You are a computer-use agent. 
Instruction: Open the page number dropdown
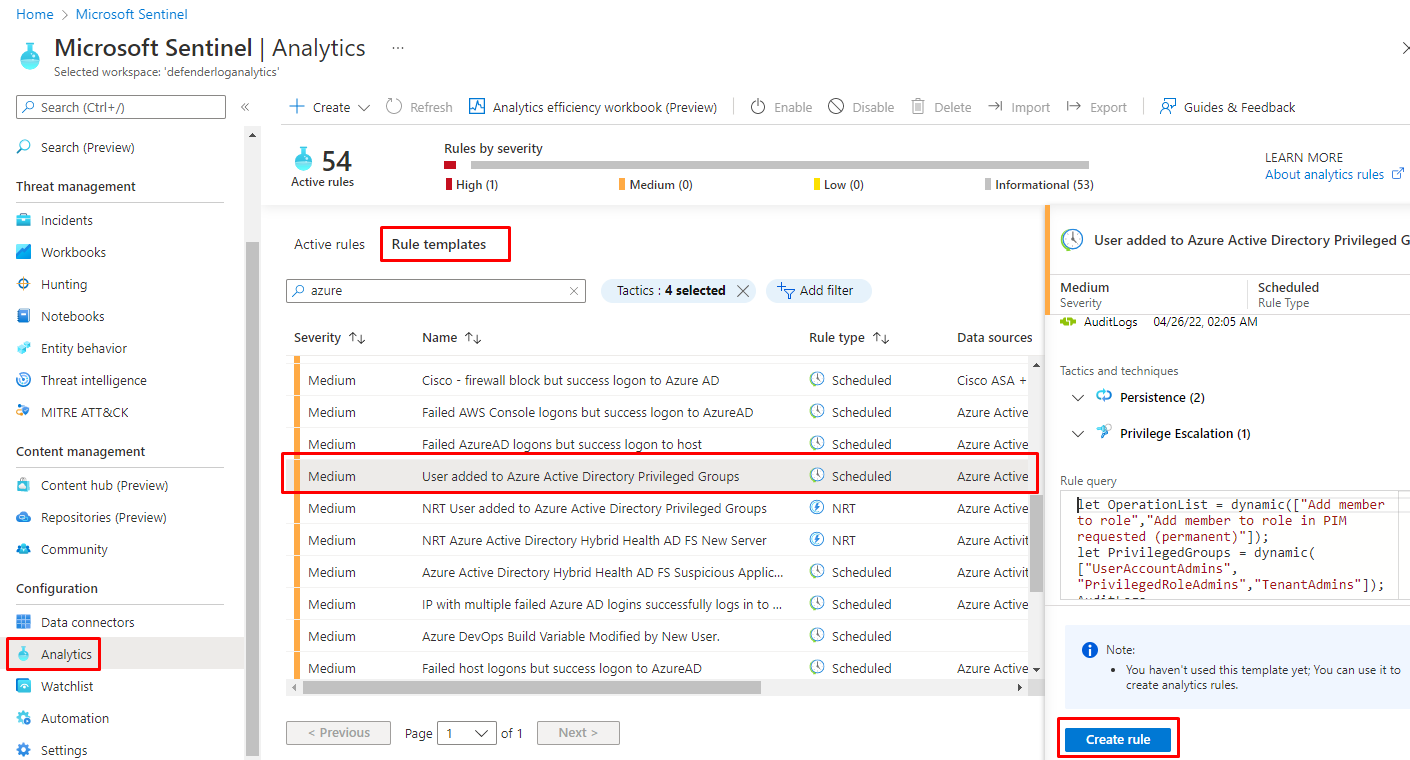point(469,733)
